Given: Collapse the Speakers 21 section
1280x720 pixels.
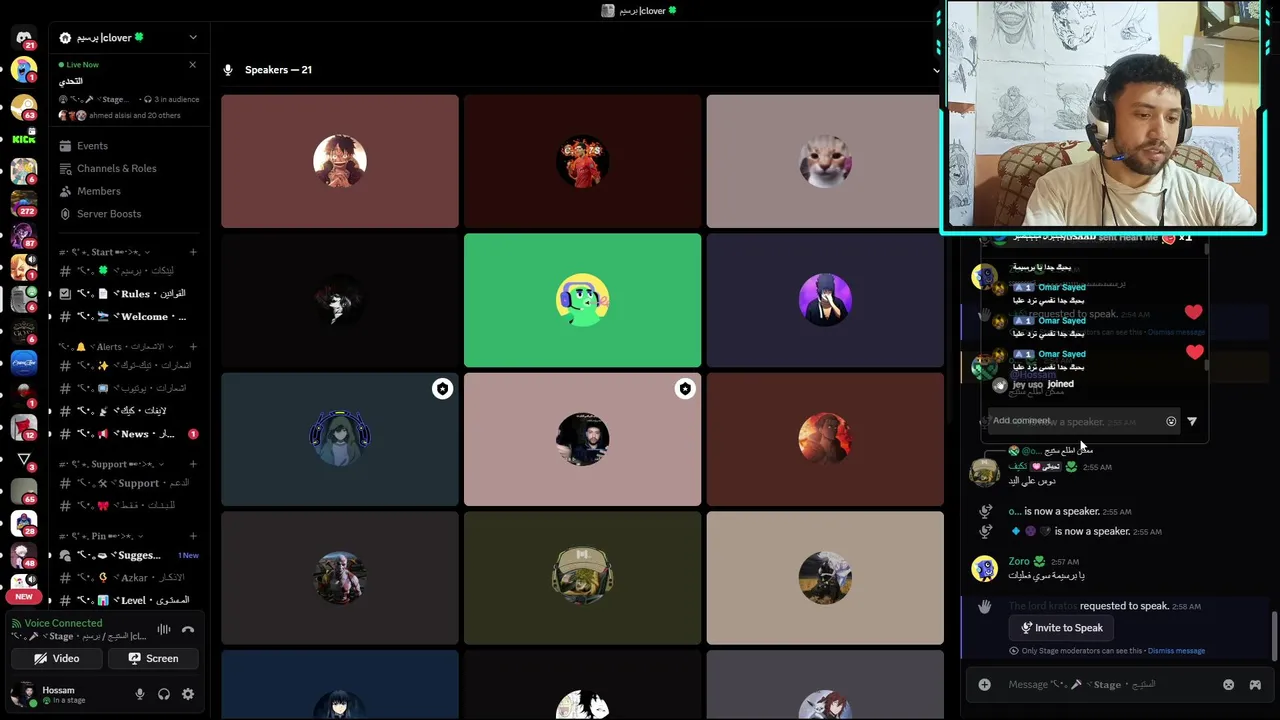Looking at the screenshot, I should (x=936, y=70).
